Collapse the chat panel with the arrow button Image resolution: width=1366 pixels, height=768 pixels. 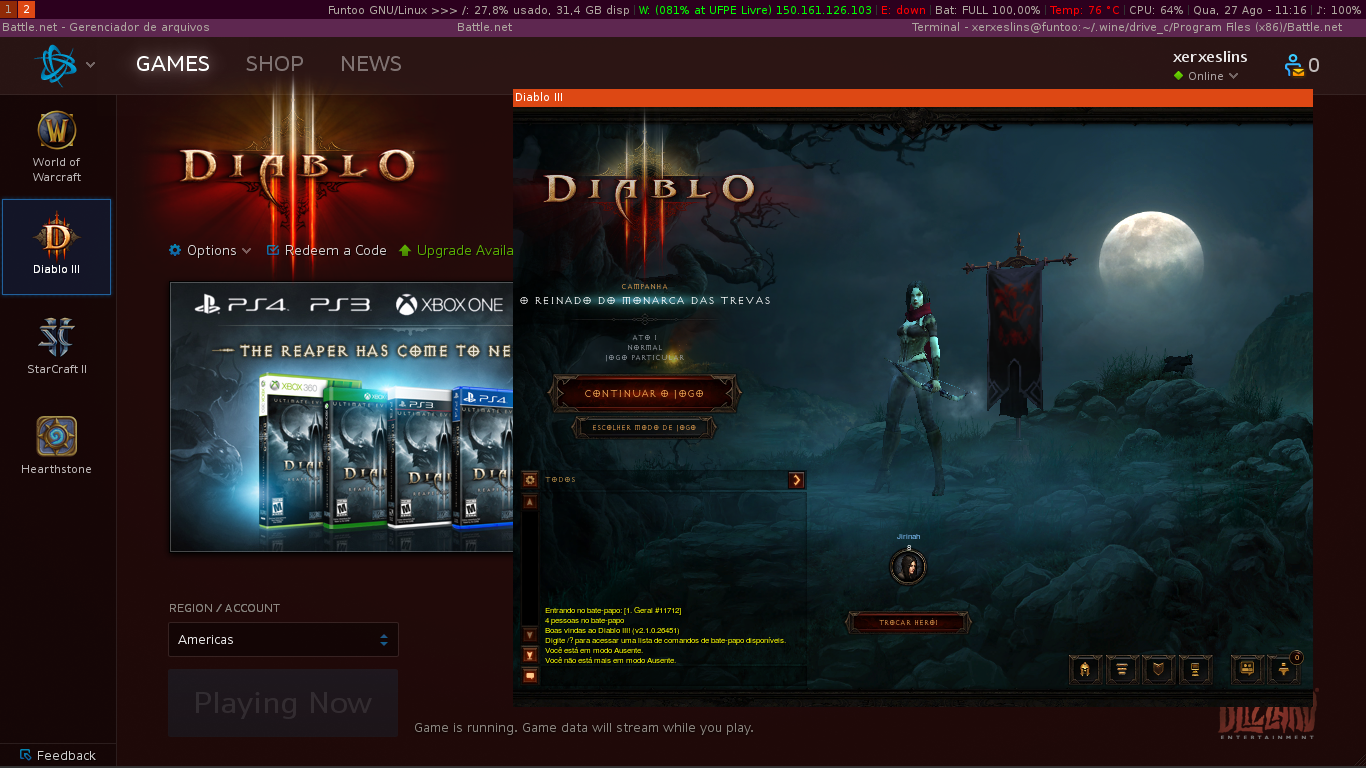[797, 480]
